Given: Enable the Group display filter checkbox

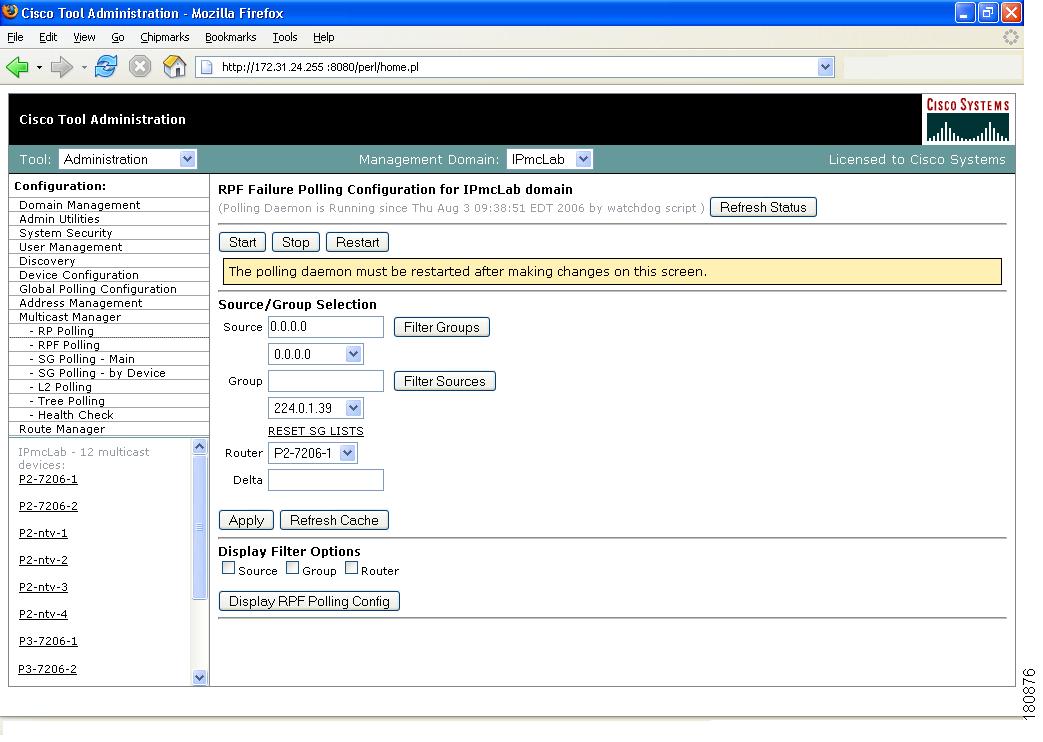Looking at the screenshot, I should click(293, 568).
